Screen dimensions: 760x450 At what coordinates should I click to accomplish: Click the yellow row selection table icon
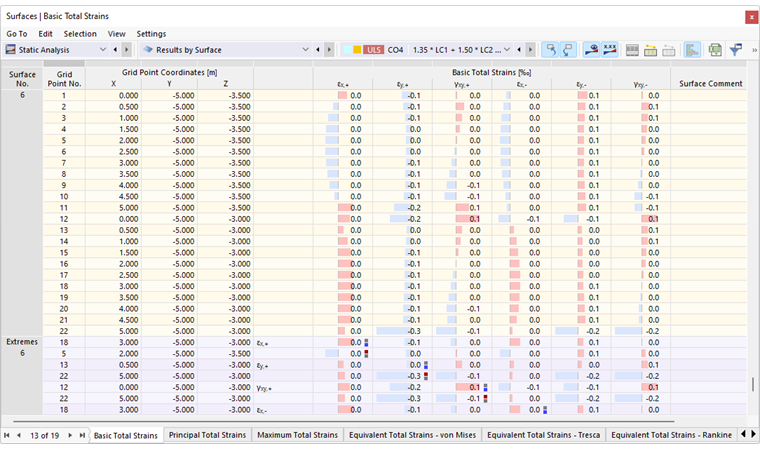click(650, 49)
